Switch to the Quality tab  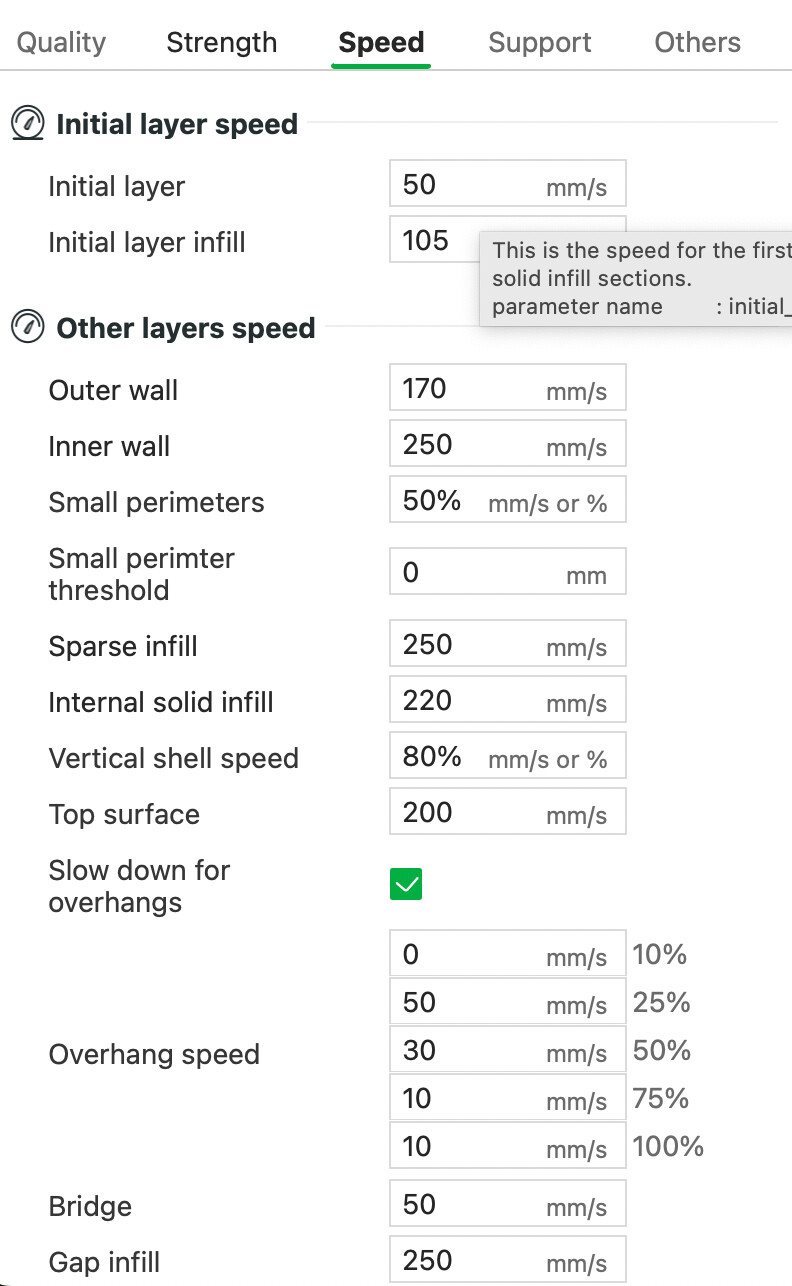pyautogui.click(x=61, y=42)
